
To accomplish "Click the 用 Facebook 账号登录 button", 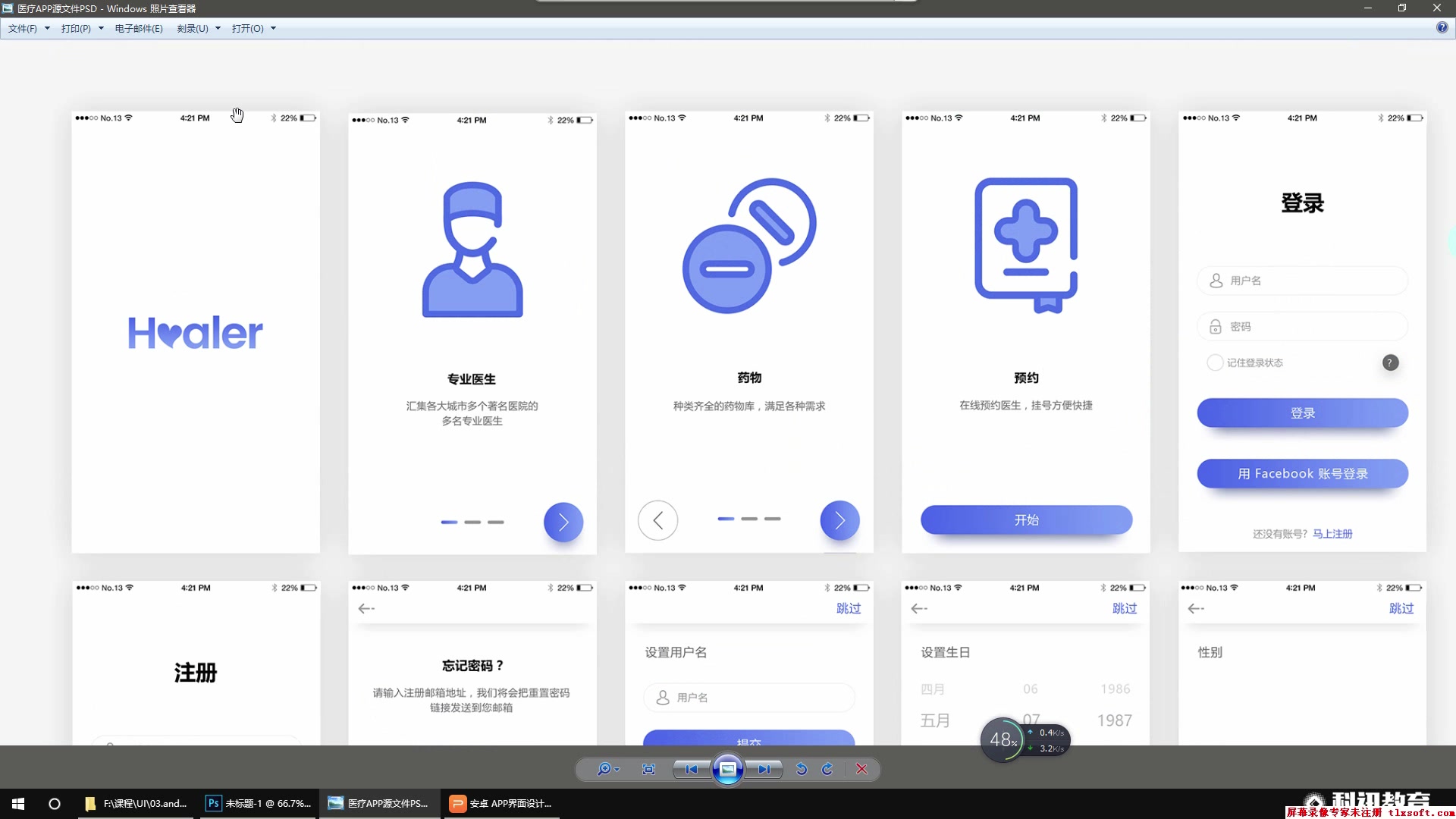I will click(x=1302, y=473).
